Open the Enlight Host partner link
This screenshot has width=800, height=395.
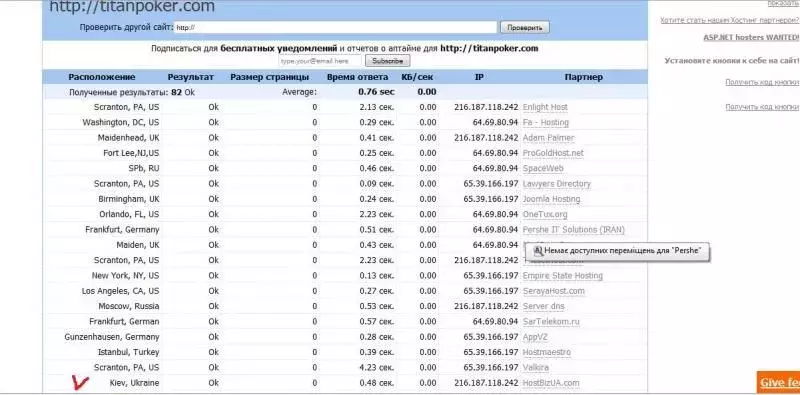(545, 107)
